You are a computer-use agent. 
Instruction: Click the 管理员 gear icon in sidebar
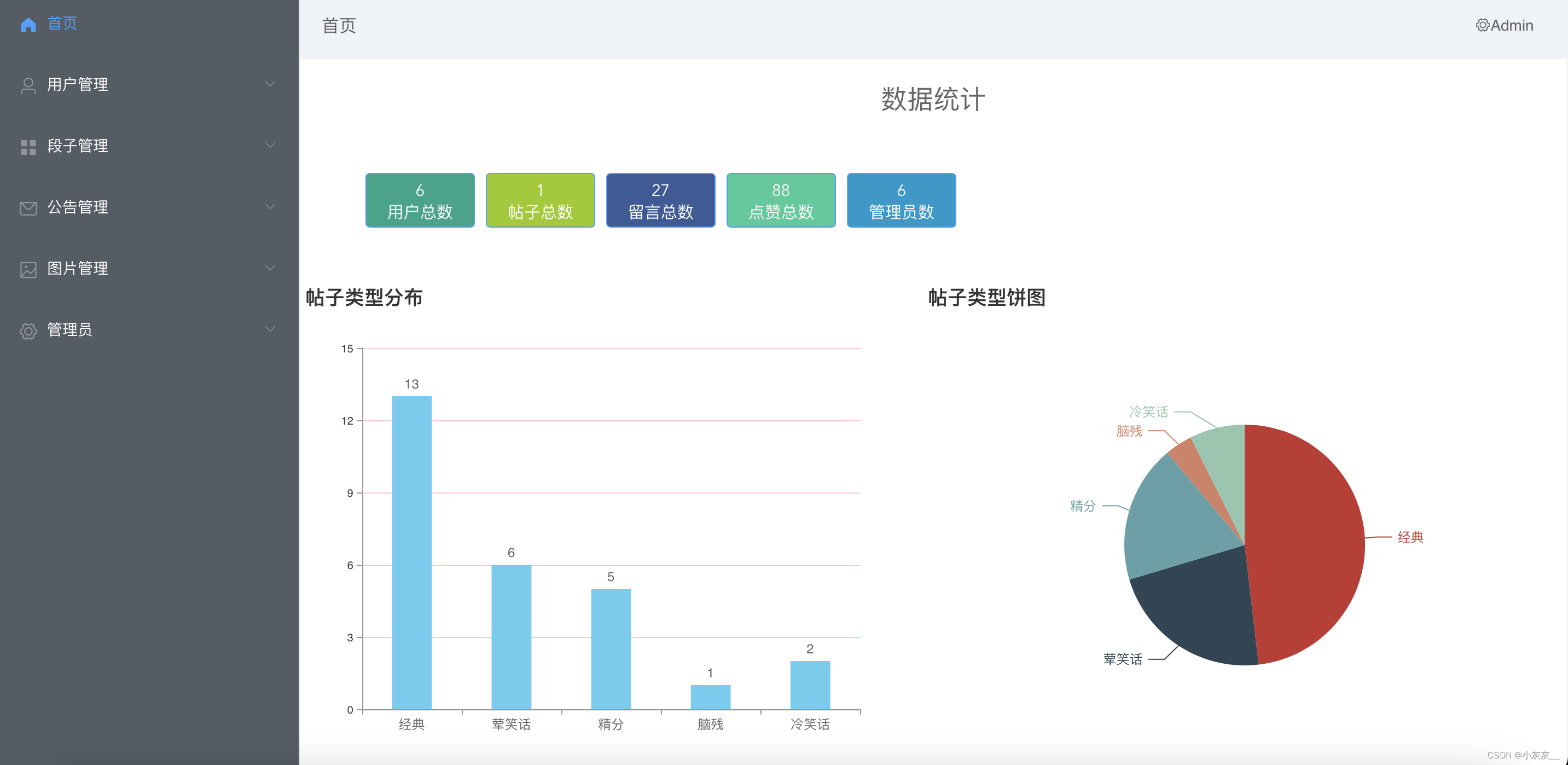(28, 331)
